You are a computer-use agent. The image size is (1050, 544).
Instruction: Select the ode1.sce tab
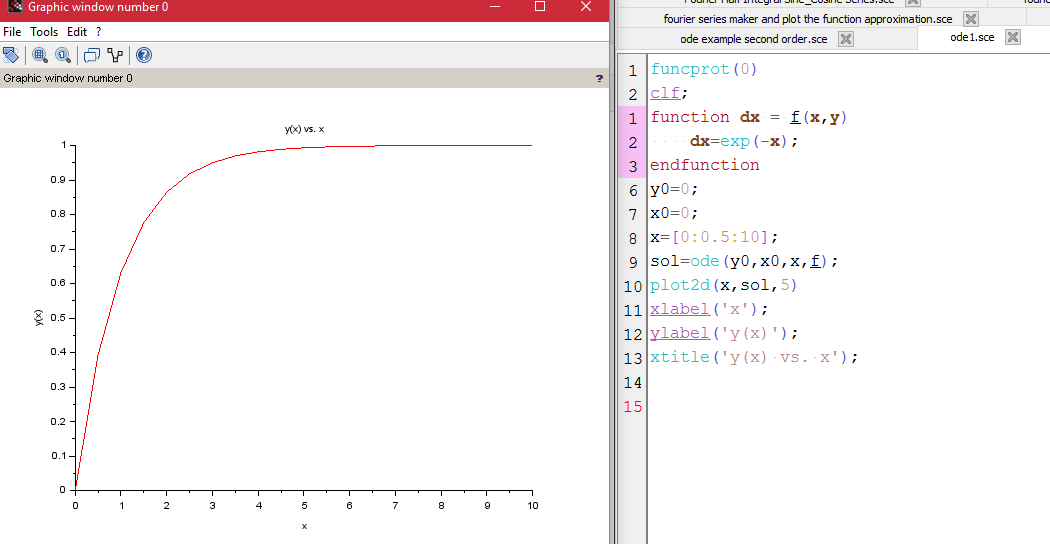pyautogui.click(x=972, y=37)
